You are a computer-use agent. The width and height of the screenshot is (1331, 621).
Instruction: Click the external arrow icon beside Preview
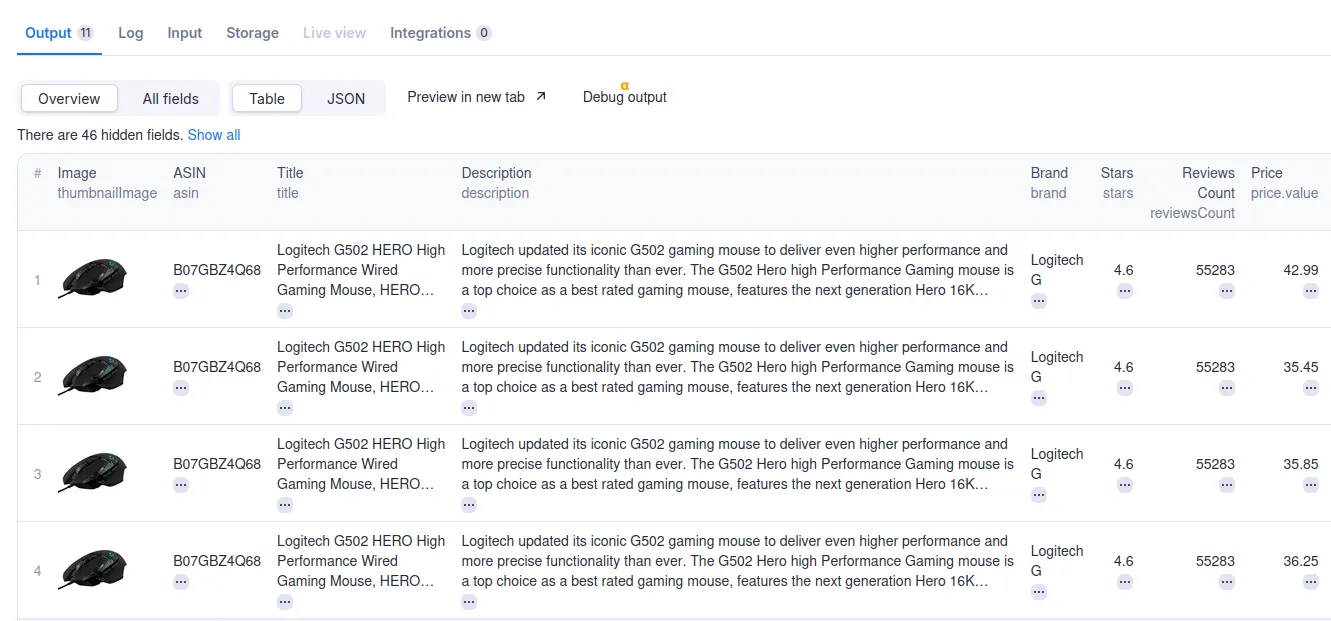point(541,97)
